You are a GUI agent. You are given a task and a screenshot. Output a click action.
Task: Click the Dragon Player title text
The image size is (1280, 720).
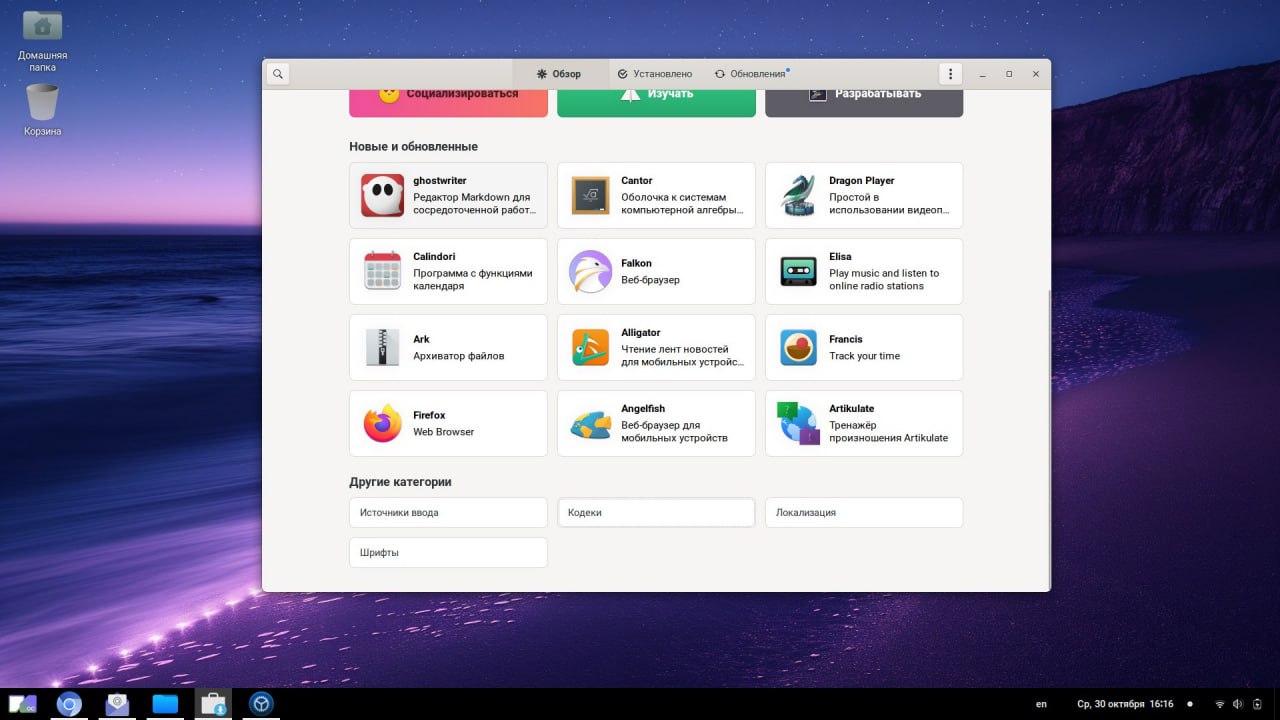pos(862,181)
